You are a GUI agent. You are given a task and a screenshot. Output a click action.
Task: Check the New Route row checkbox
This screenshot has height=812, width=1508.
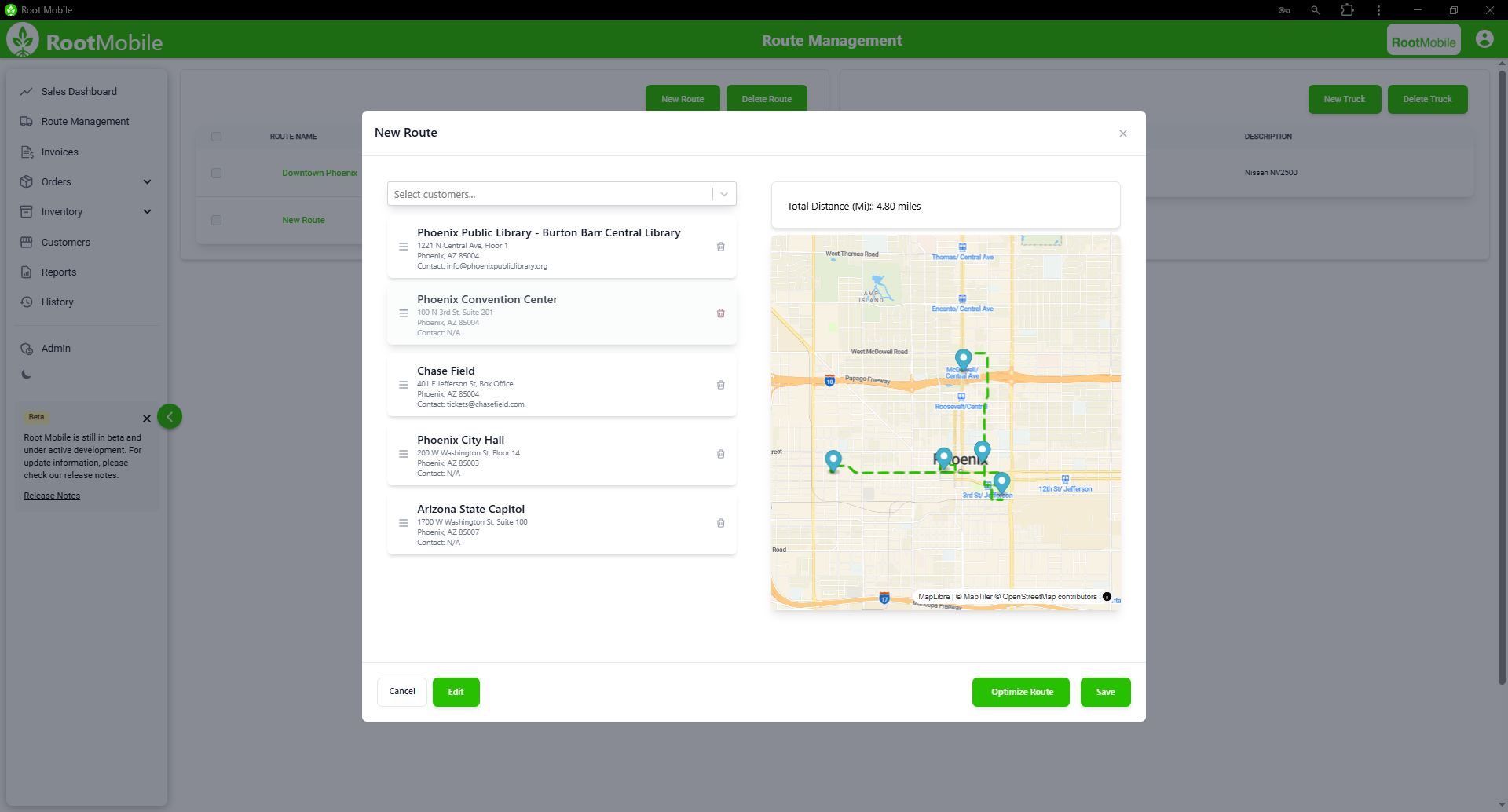pos(216,221)
